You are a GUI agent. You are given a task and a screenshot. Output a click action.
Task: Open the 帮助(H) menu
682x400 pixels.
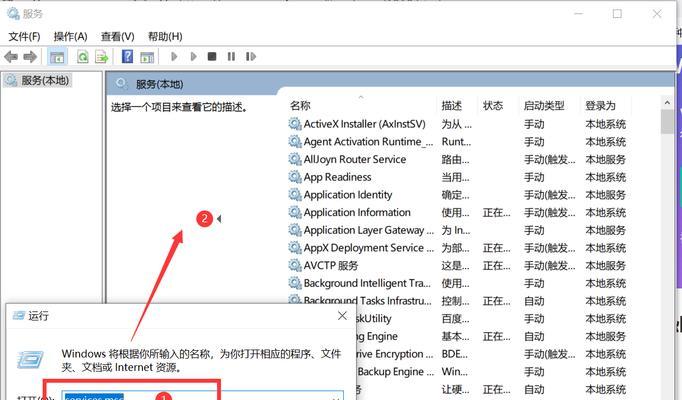click(165, 37)
